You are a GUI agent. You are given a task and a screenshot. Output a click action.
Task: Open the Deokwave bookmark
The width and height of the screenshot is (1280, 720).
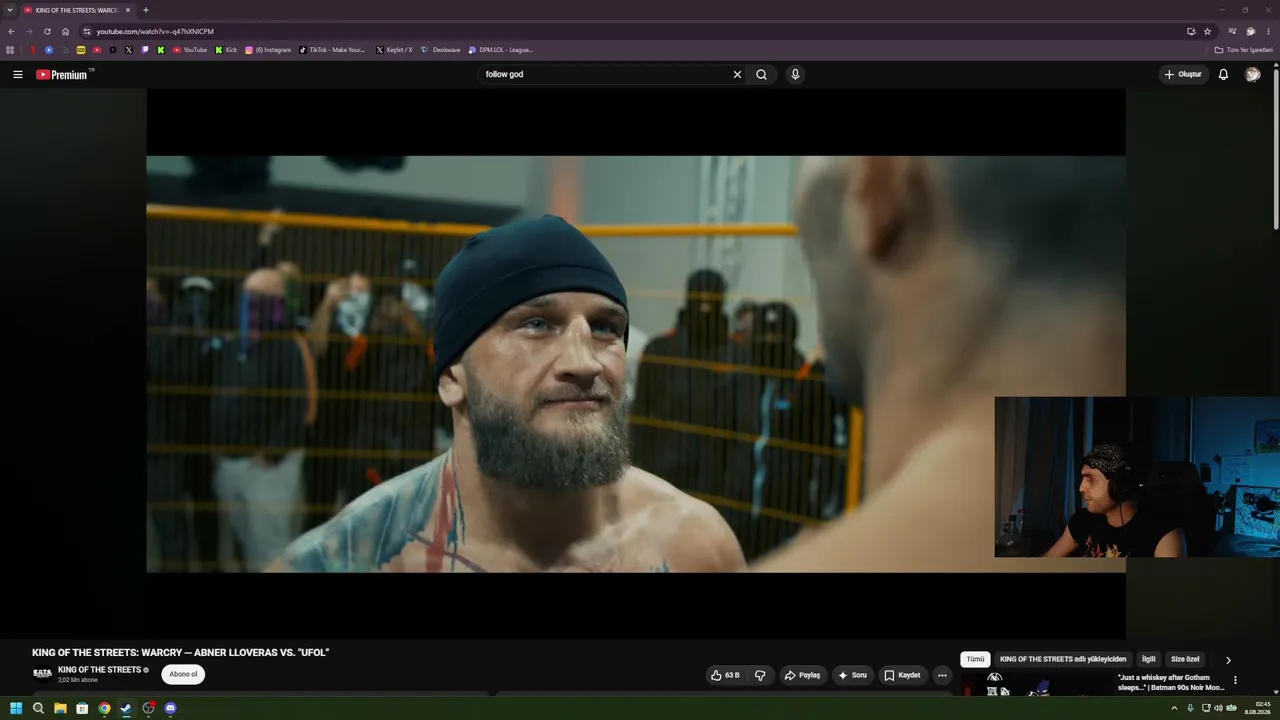[x=440, y=50]
